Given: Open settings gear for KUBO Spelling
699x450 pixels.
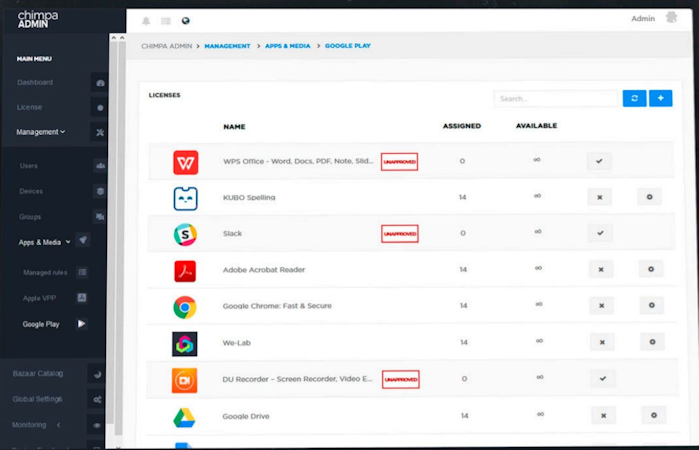Looking at the screenshot, I should click(650, 197).
